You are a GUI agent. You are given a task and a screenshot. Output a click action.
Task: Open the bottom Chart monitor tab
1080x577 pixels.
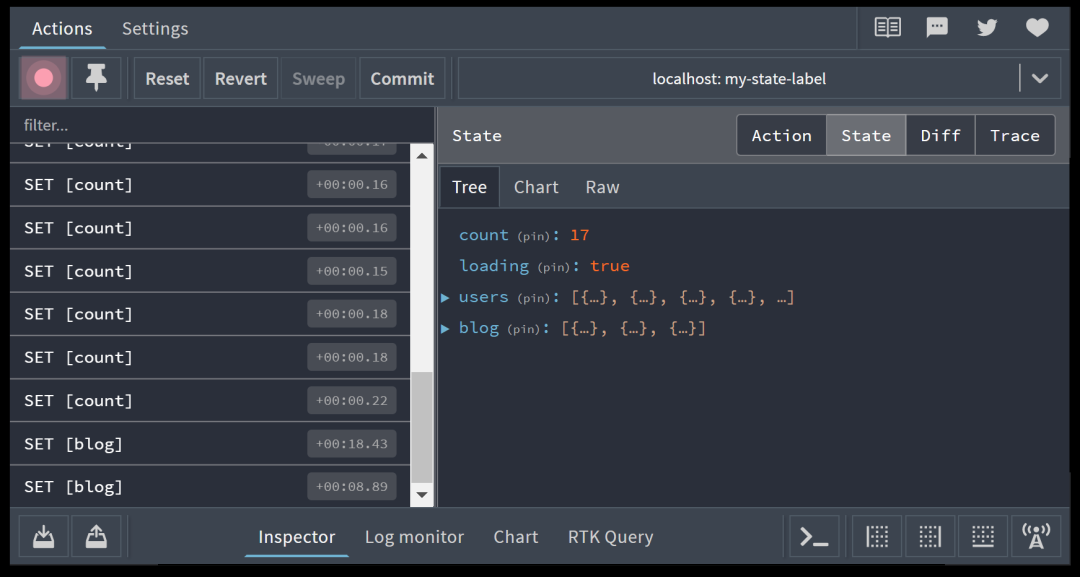coord(516,536)
